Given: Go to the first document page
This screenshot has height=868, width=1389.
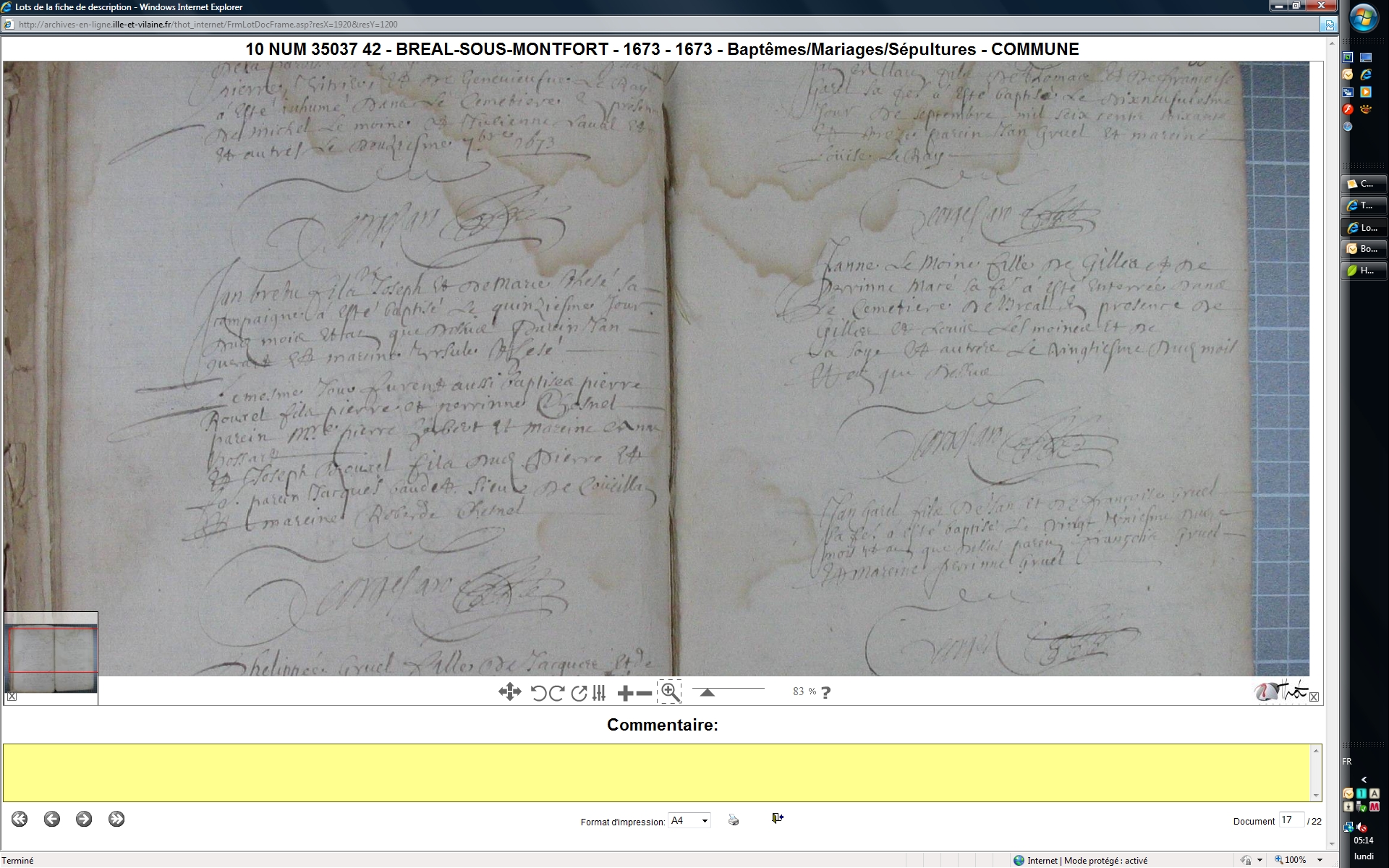Looking at the screenshot, I should tap(20, 819).
